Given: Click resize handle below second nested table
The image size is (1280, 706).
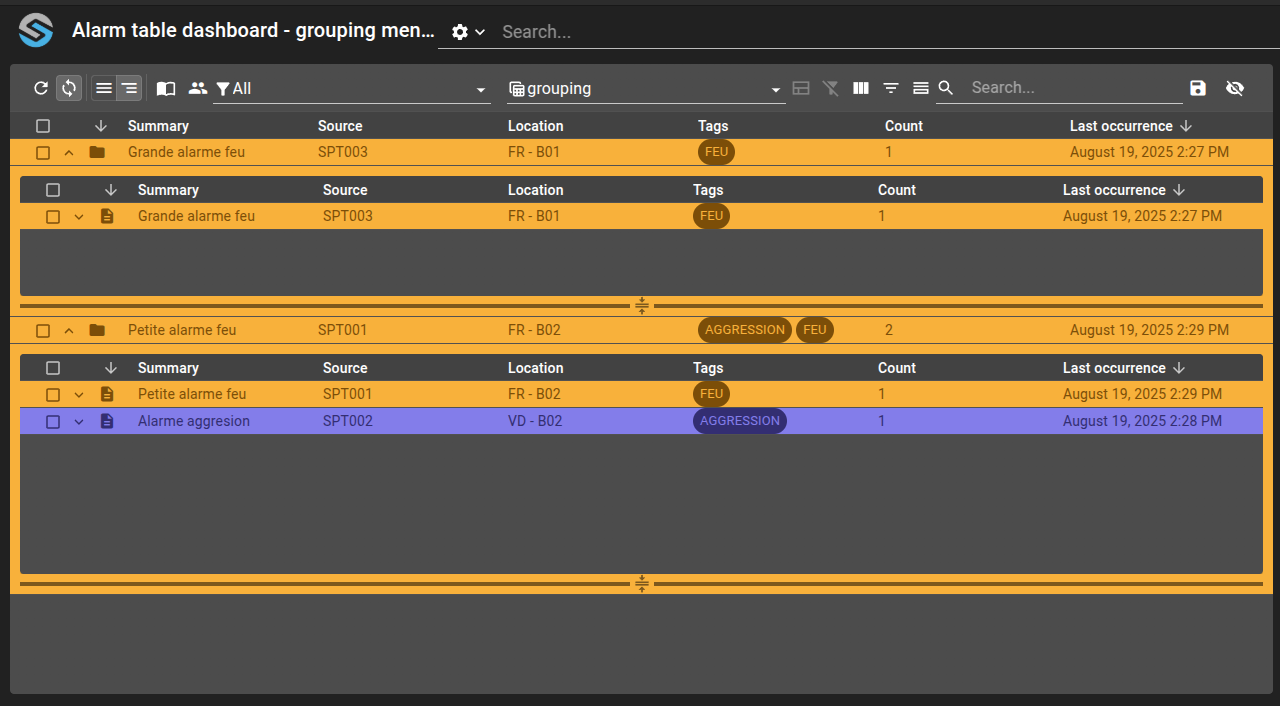Looking at the screenshot, I should (x=642, y=584).
